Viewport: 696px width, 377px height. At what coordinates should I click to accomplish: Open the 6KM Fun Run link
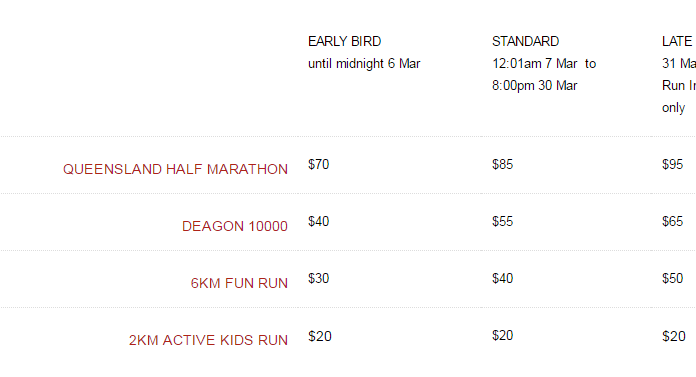(239, 283)
